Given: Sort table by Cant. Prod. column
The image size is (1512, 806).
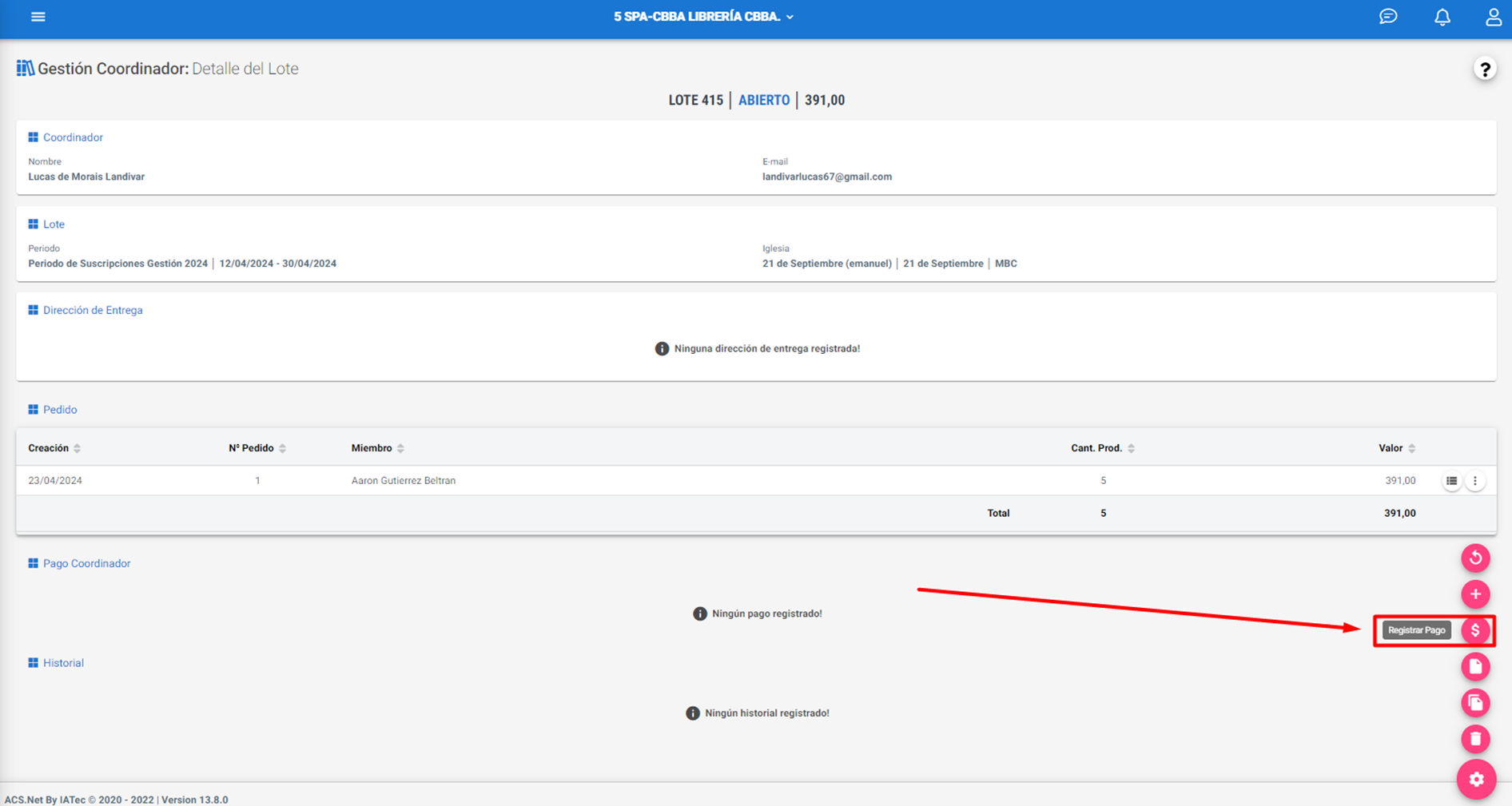Looking at the screenshot, I should (1103, 448).
